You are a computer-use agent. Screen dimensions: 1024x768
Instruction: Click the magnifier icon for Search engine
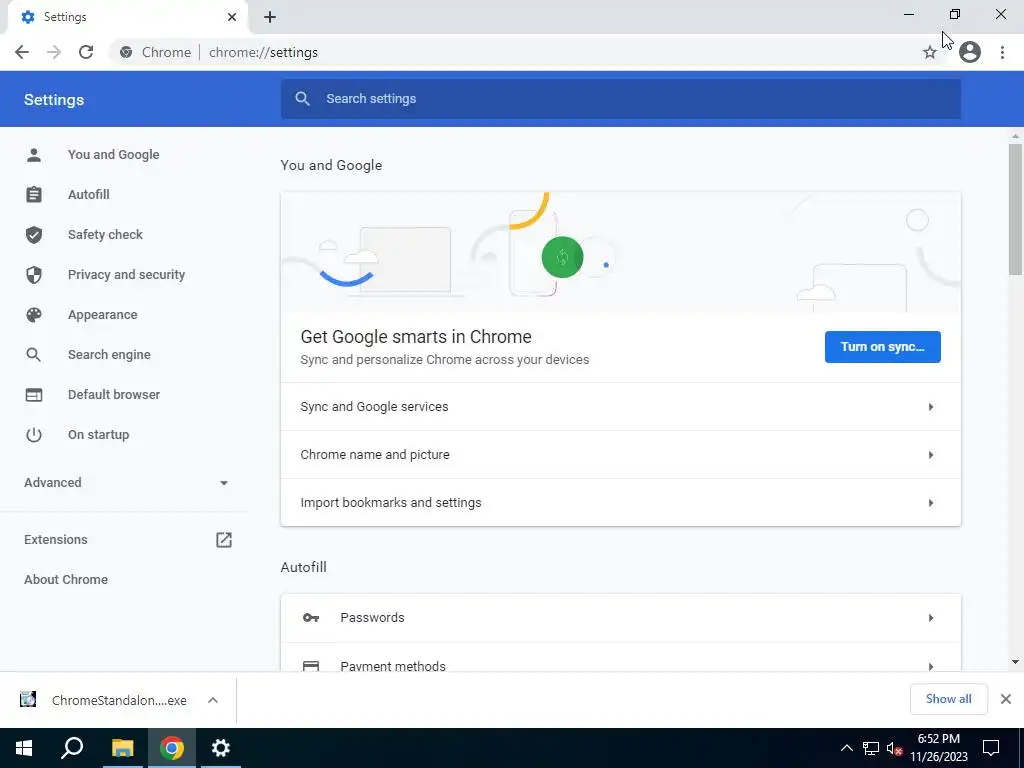pos(34,355)
